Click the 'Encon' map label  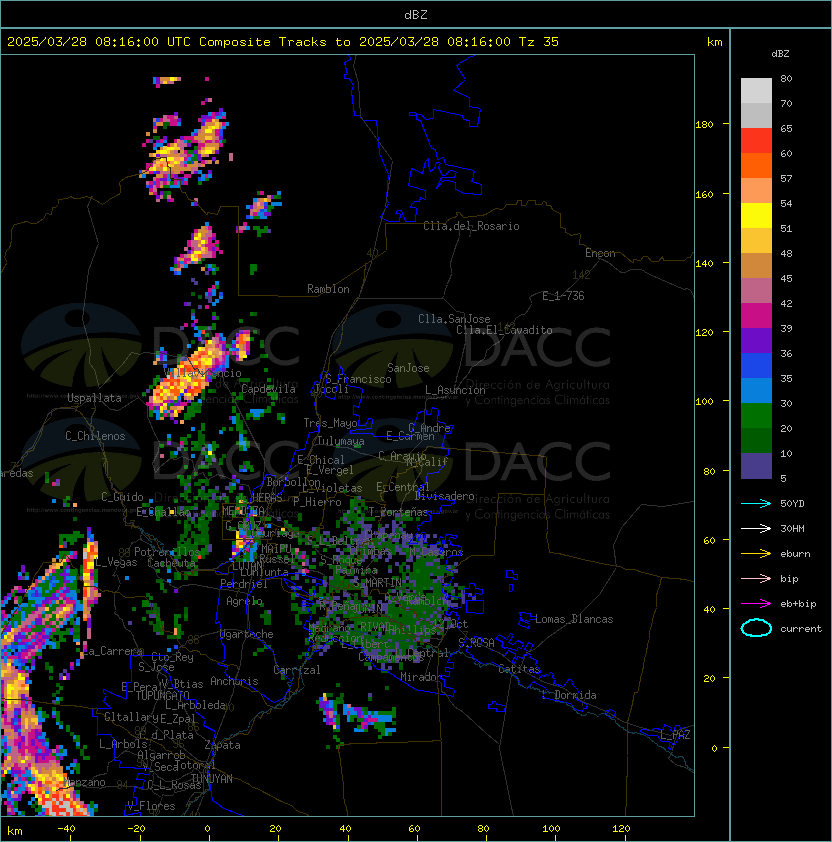pos(600,253)
